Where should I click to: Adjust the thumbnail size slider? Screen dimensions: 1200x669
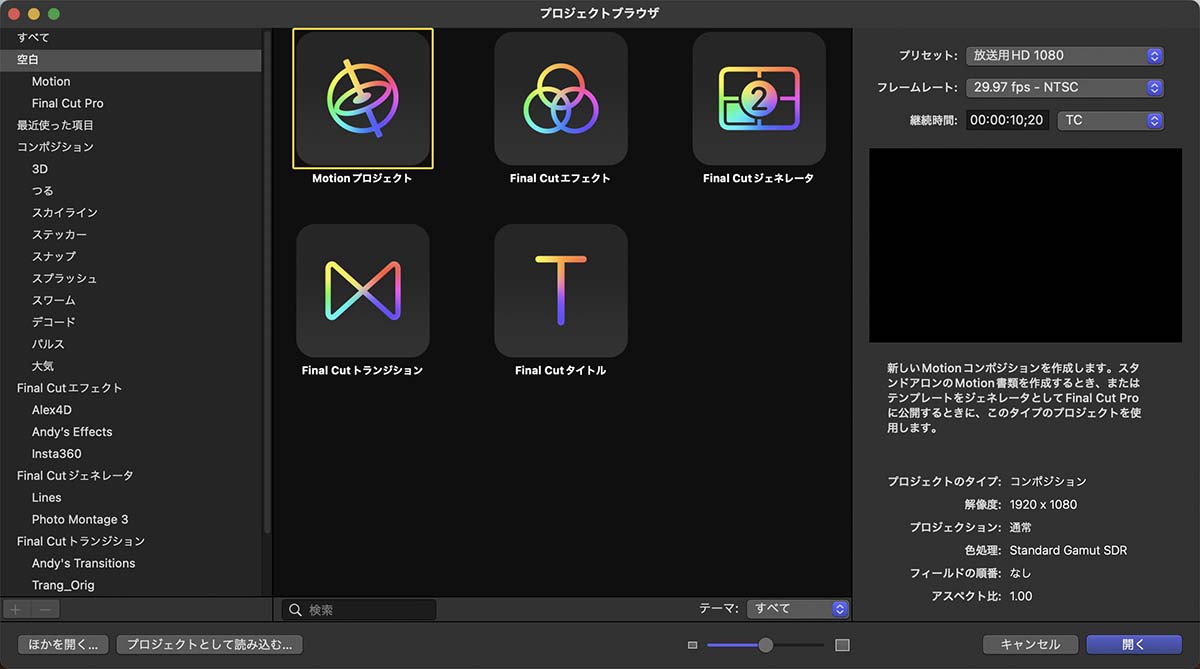[766, 645]
